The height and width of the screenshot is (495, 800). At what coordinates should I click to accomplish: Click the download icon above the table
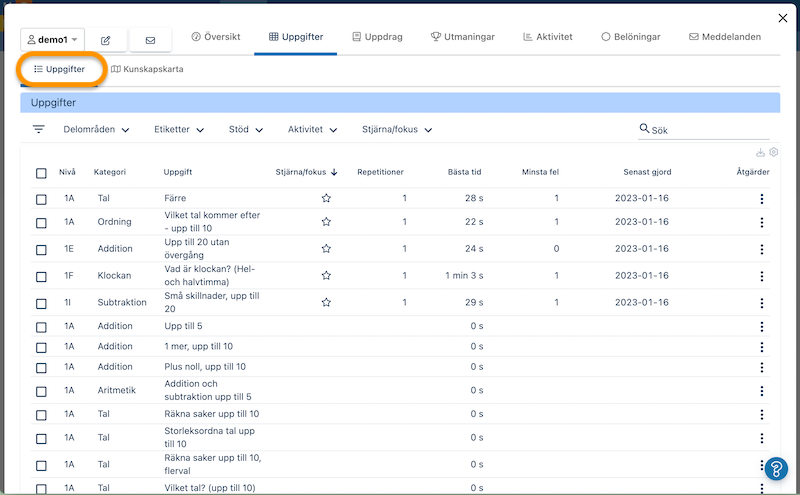[760, 152]
